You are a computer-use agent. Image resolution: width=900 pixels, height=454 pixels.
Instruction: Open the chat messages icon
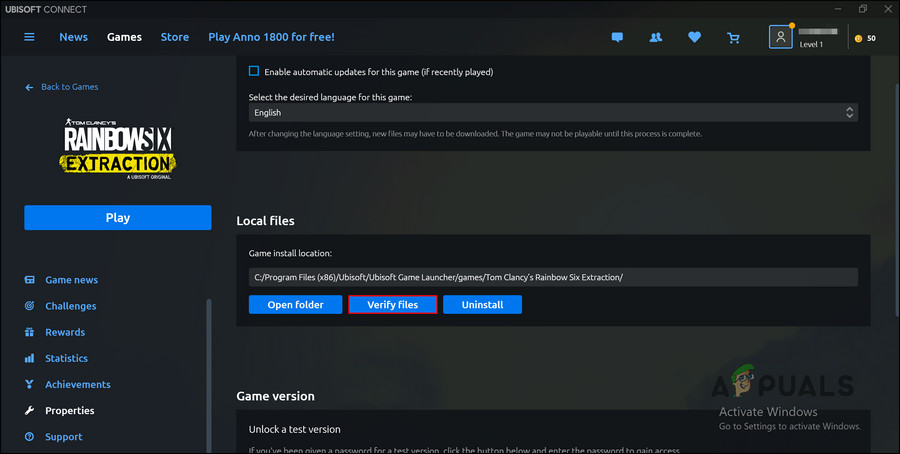(x=617, y=38)
